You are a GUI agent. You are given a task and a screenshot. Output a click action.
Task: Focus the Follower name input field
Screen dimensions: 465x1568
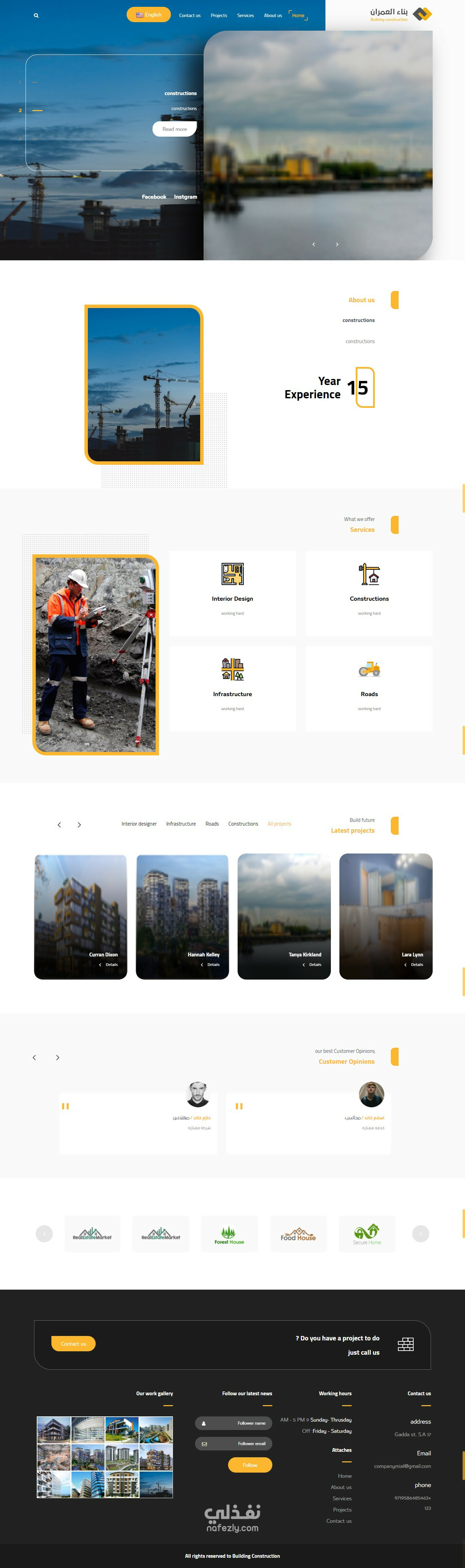(234, 1423)
